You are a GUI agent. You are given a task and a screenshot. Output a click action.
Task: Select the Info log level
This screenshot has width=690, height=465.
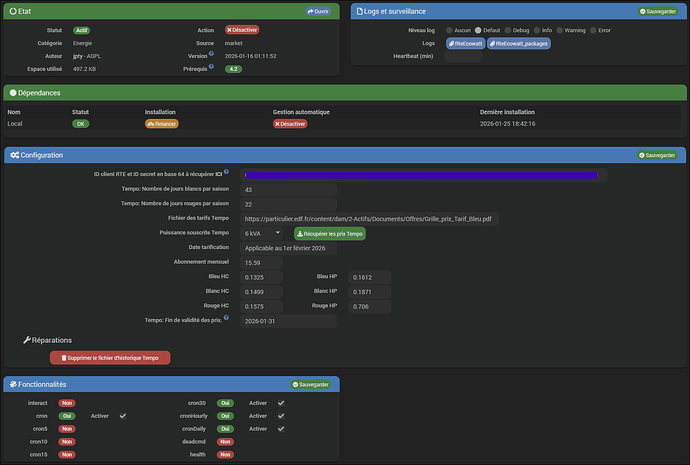(x=537, y=30)
